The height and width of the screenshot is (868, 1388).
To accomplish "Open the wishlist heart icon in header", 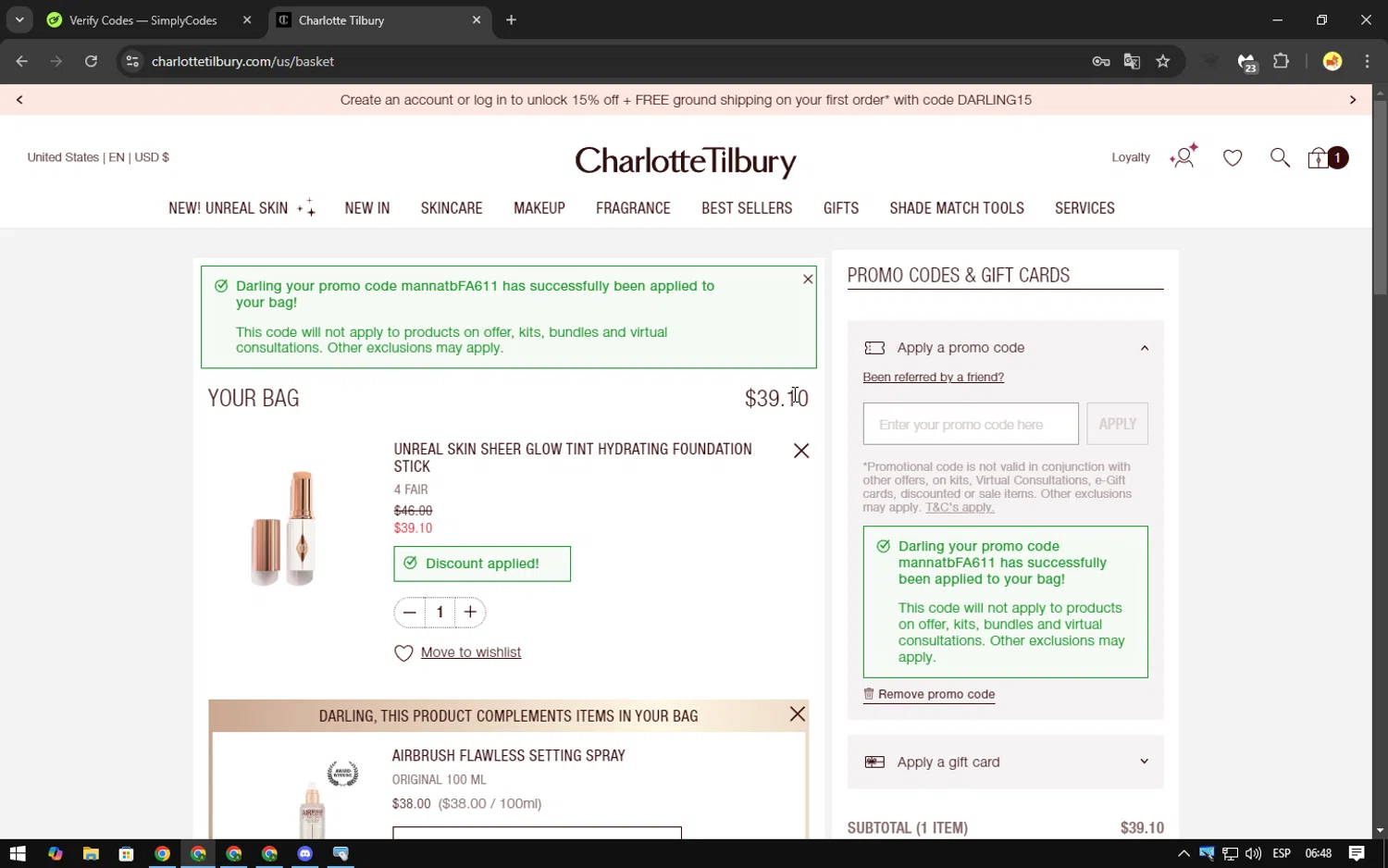I will click(x=1233, y=158).
